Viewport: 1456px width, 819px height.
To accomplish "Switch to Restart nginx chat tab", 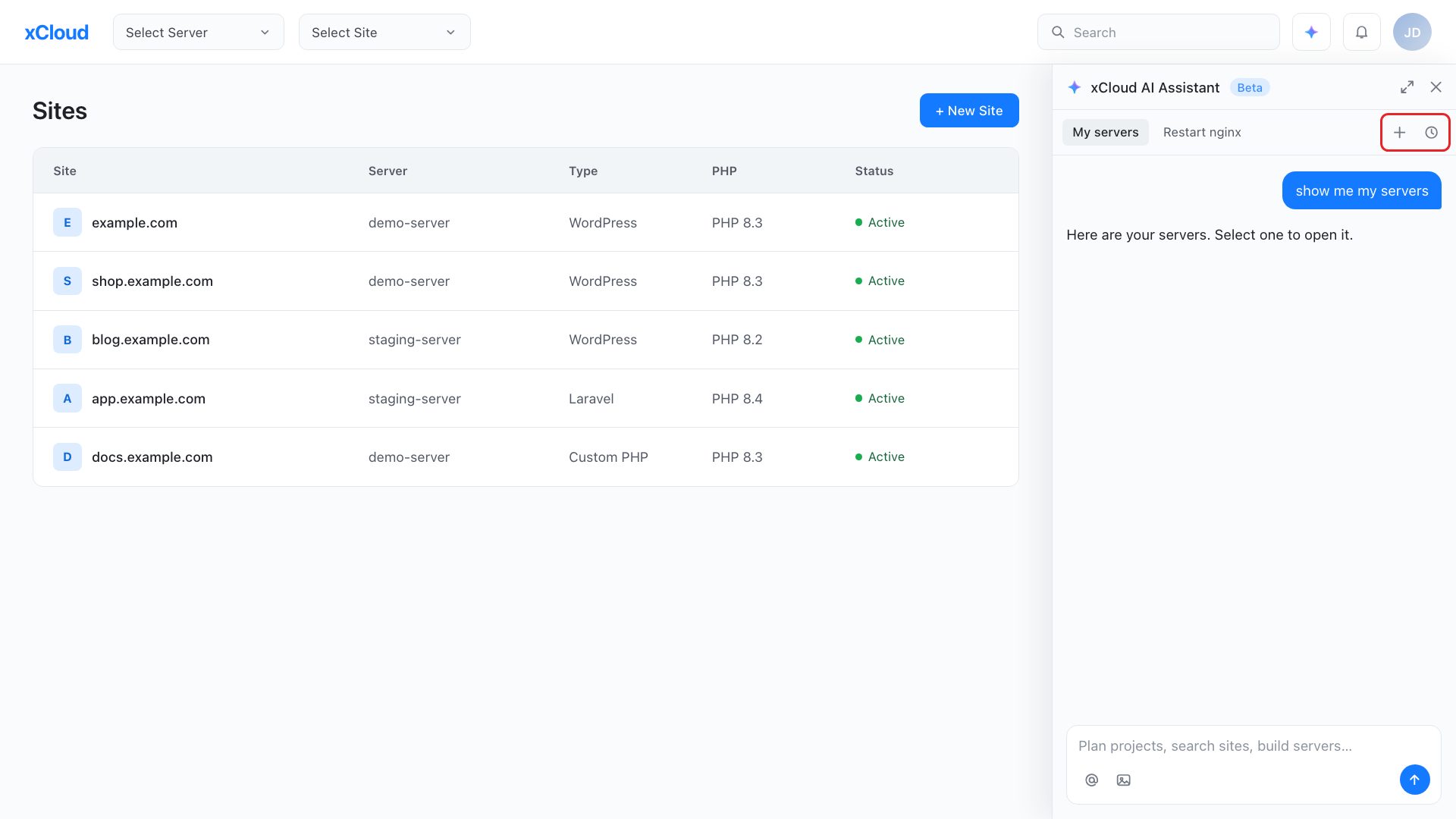I will pos(1202,132).
